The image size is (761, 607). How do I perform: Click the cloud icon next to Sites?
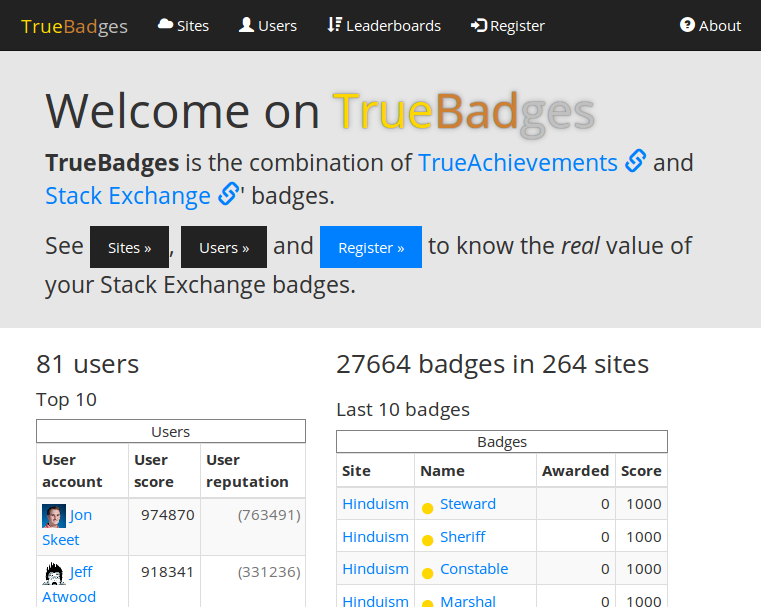[x=165, y=24]
